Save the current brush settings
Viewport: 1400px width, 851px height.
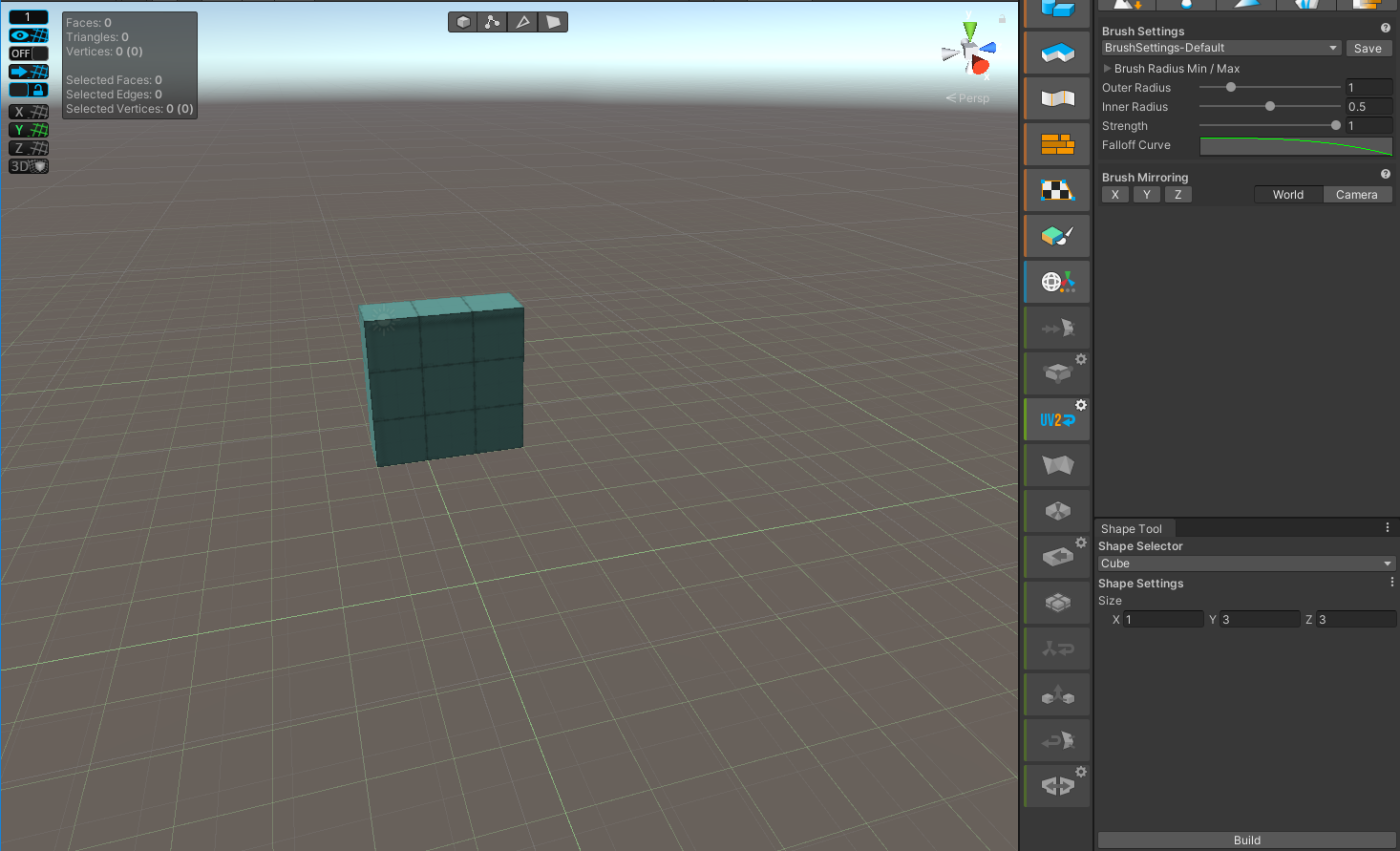(1368, 48)
